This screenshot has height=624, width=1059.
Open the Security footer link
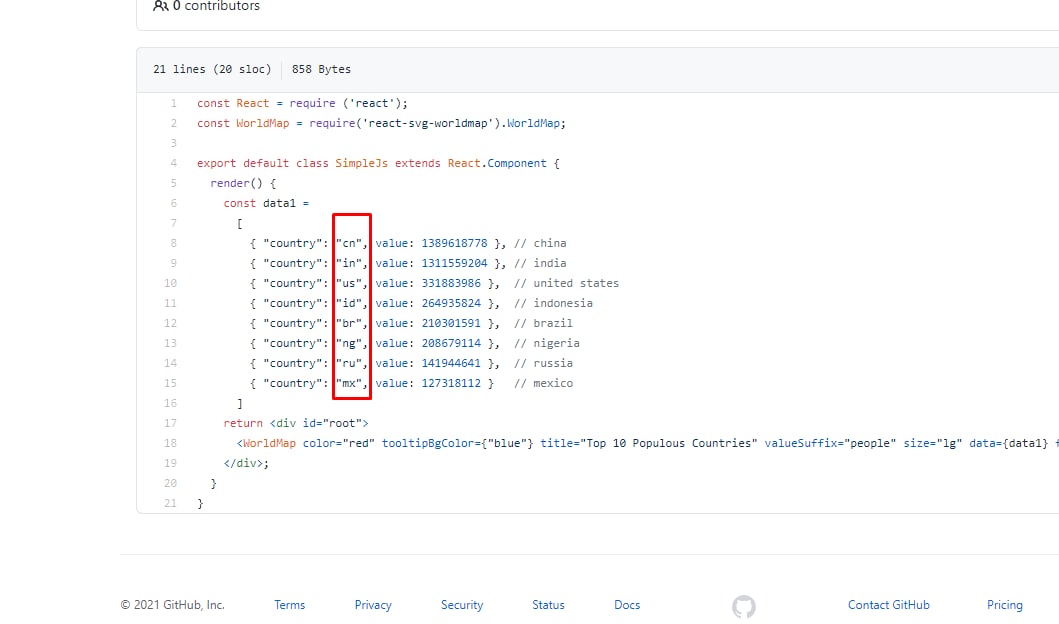[x=462, y=605]
